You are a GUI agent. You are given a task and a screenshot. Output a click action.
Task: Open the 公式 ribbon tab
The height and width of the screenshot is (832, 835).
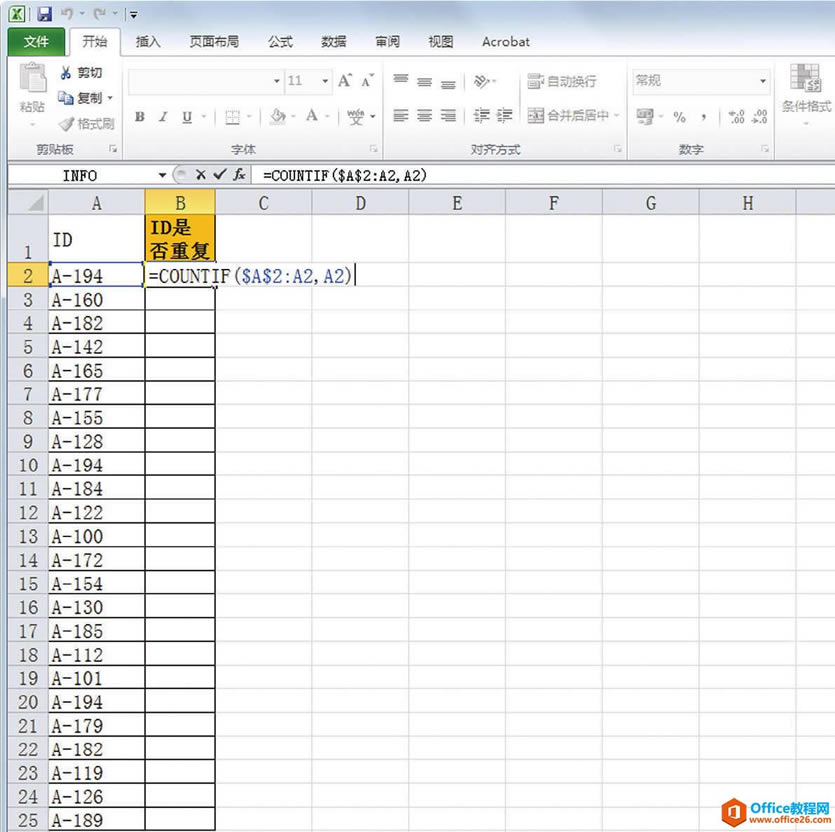click(280, 42)
